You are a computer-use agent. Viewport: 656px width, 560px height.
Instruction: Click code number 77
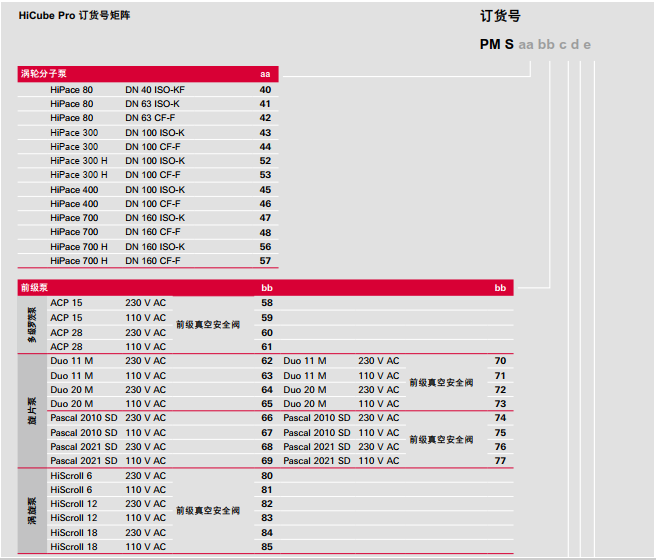(x=500, y=461)
